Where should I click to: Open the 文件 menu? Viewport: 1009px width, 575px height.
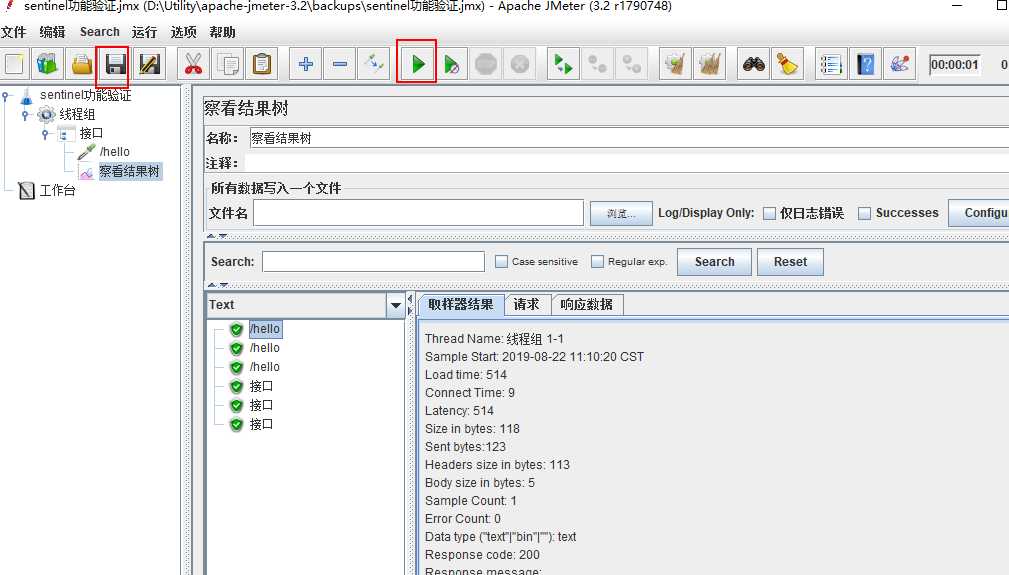(x=14, y=32)
